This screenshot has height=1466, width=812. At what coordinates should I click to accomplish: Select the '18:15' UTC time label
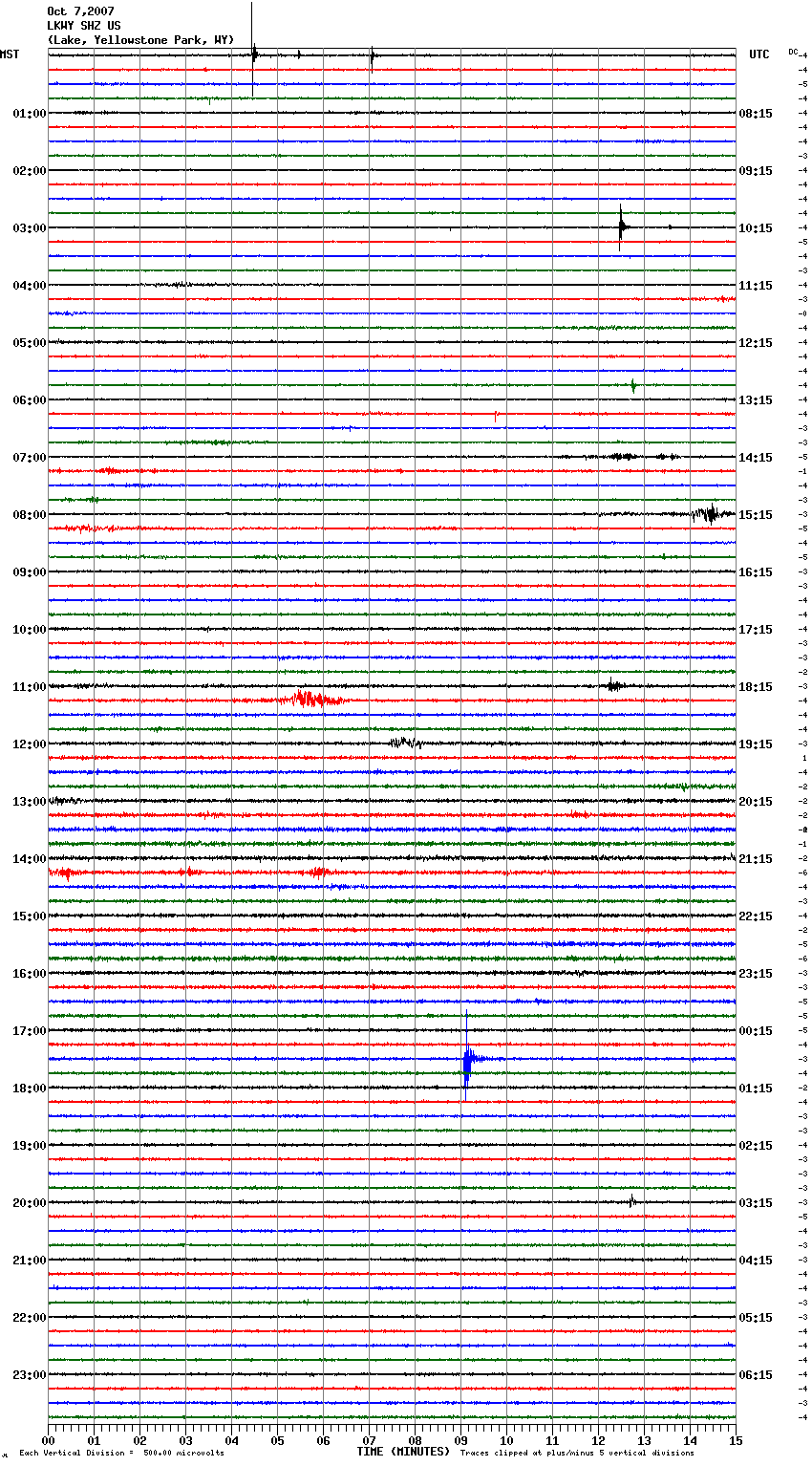click(x=756, y=687)
